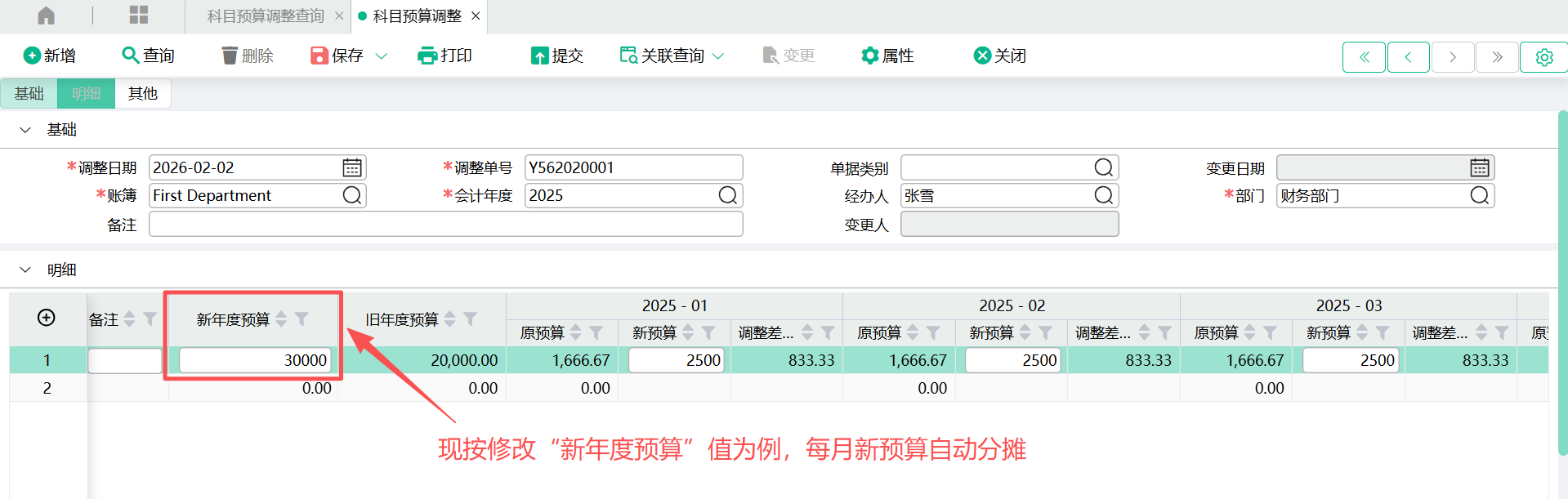The width and height of the screenshot is (1568, 499).
Task: Expand the 保存 dropdown arrow
Action: [x=381, y=56]
